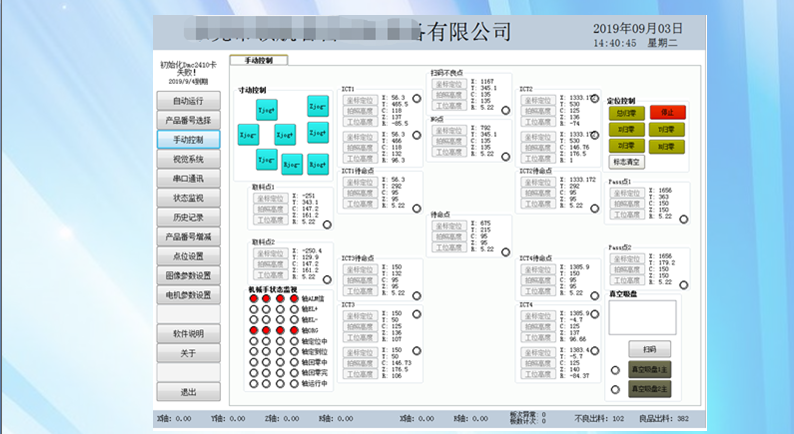Click the Zjog+ jog button
The width and height of the screenshot is (794, 434).
coord(318,133)
